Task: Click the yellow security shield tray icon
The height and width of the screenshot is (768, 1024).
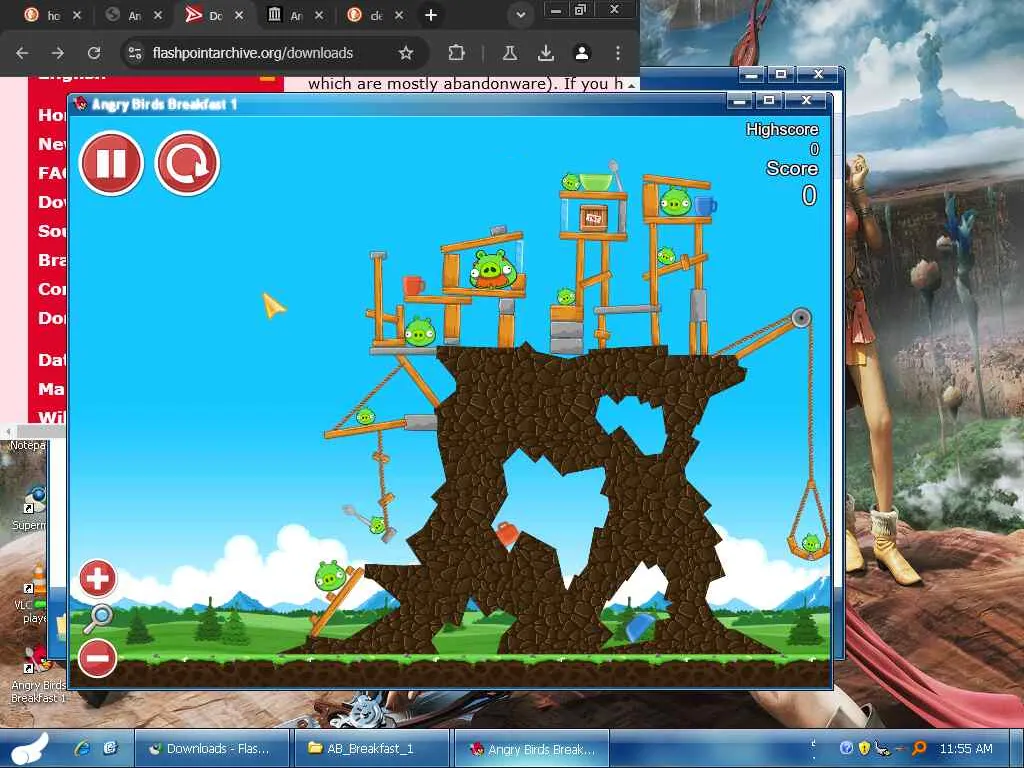Action: coord(865,748)
